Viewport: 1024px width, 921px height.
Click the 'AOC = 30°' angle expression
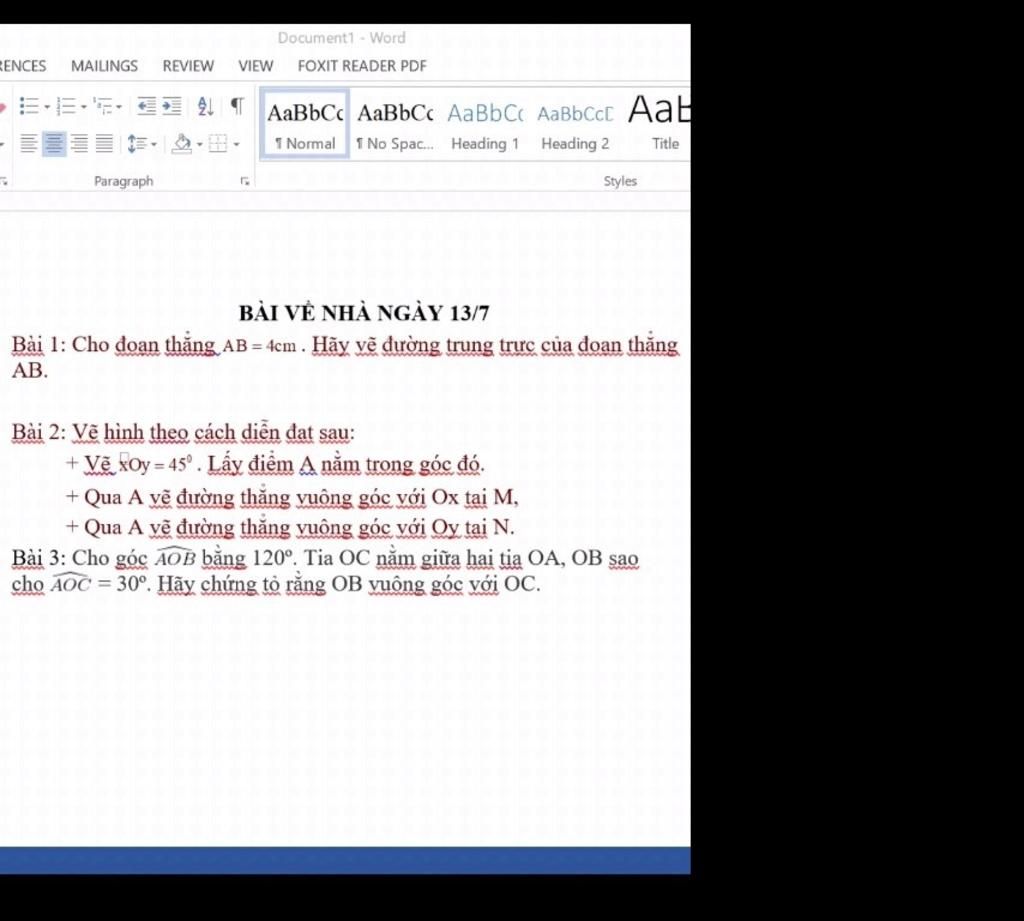pos(98,583)
